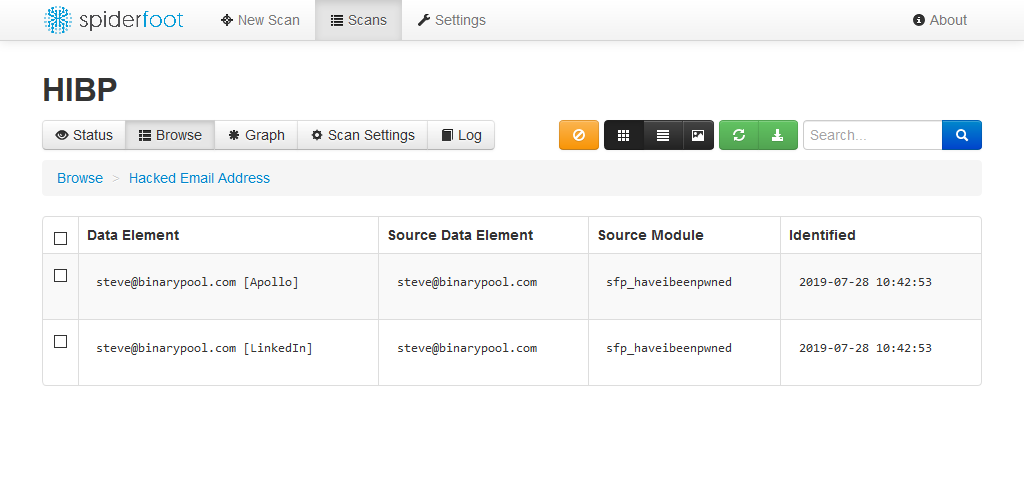Viewport: 1024px width, 496px height.
Task: Start a New Scan from navbar
Action: (260, 20)
